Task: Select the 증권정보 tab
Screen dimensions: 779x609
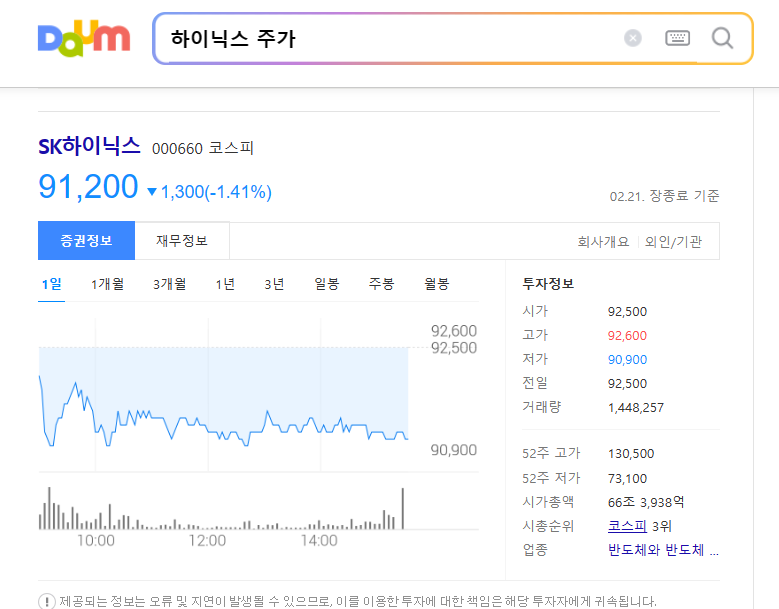Action: [x=86, y=241]
